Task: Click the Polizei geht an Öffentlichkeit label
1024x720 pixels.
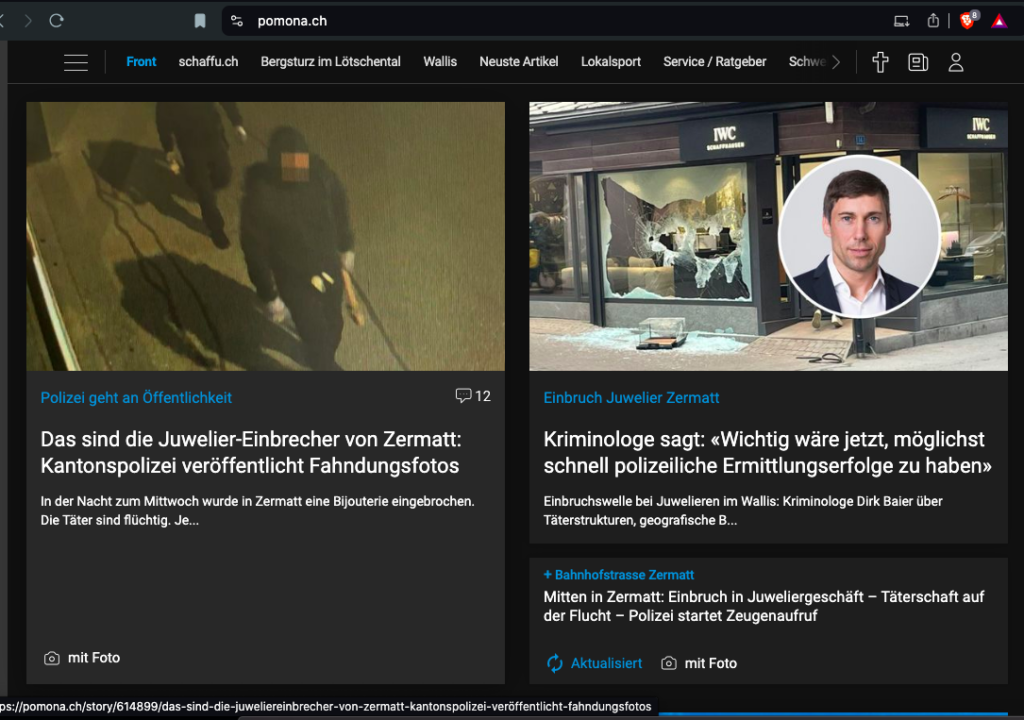Action: [x=136, y=397]
